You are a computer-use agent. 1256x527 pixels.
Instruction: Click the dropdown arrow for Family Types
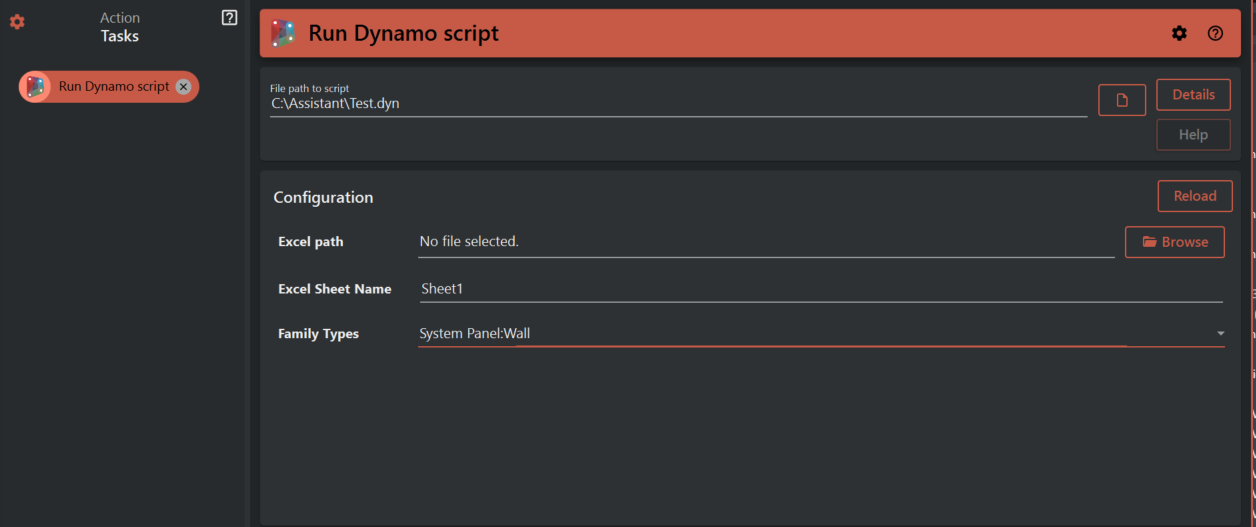tap(1220, 334)
